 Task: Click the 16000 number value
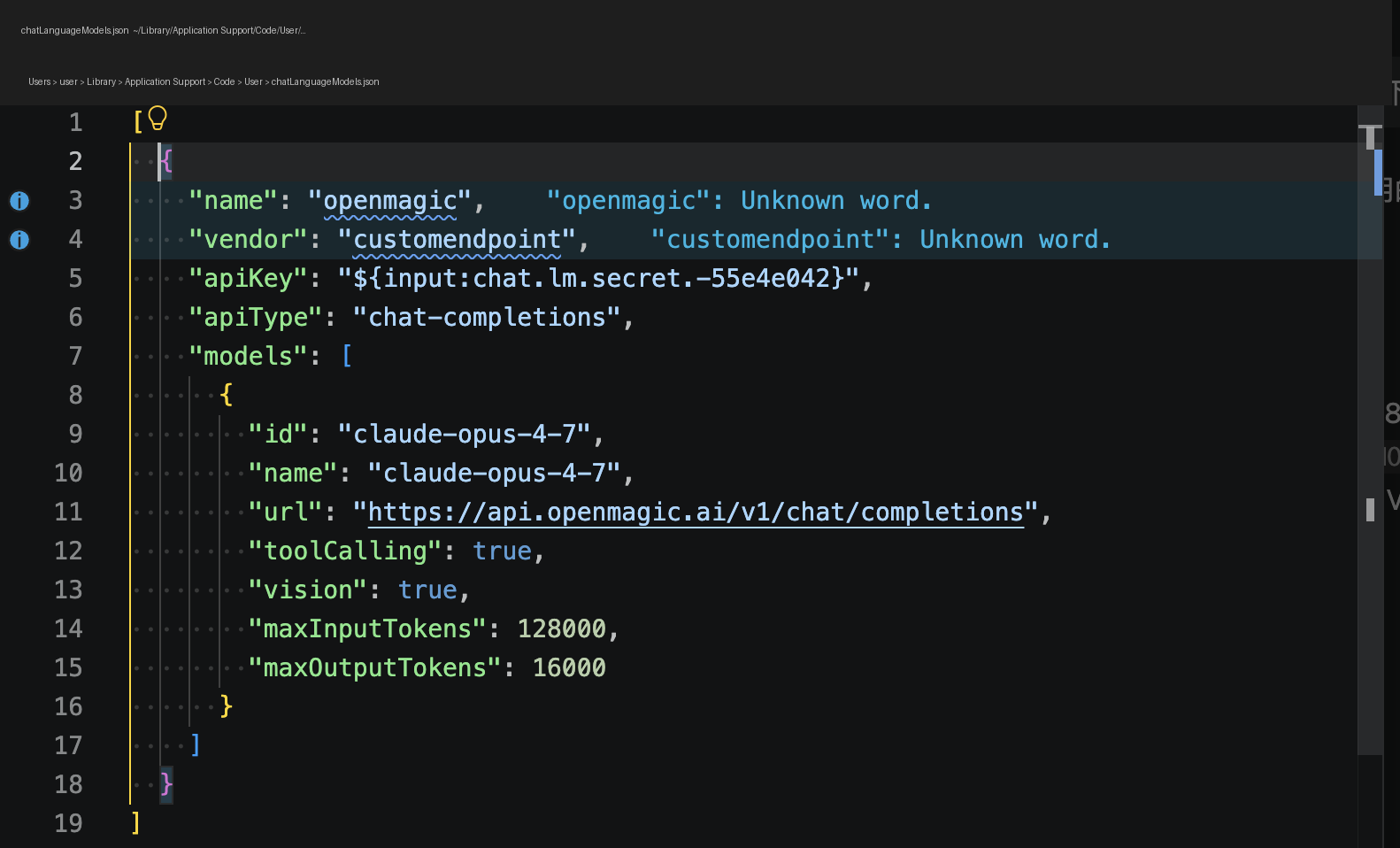(569, 668)
